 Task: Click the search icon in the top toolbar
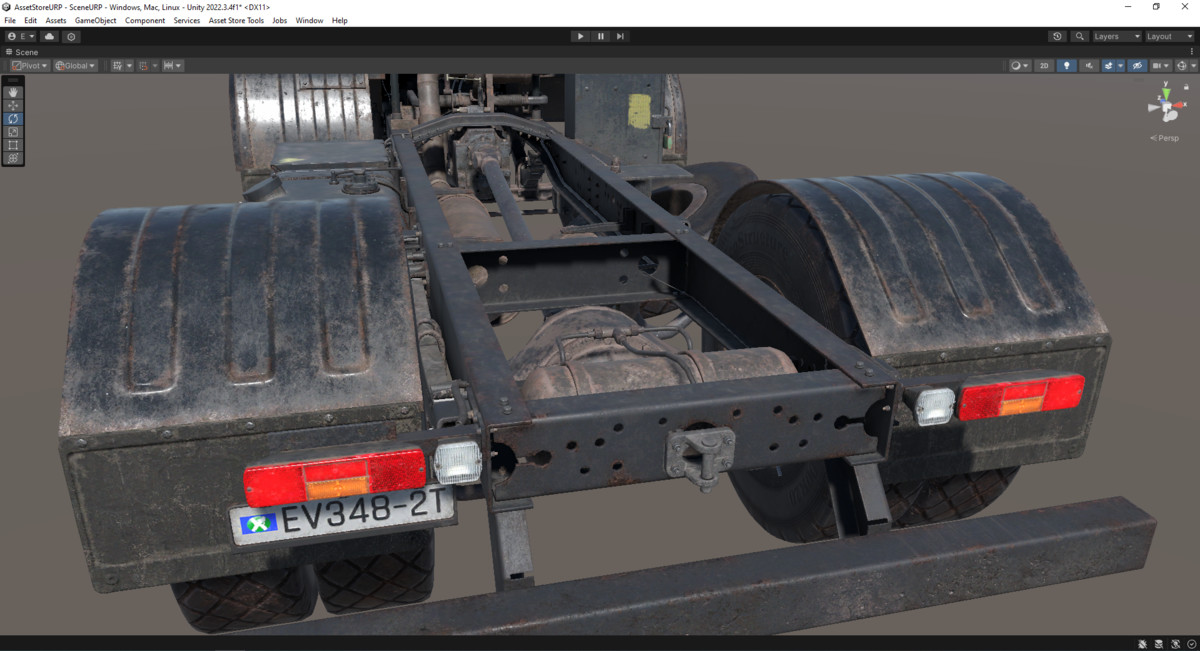pyautogui.click(x=1079, y=36)
